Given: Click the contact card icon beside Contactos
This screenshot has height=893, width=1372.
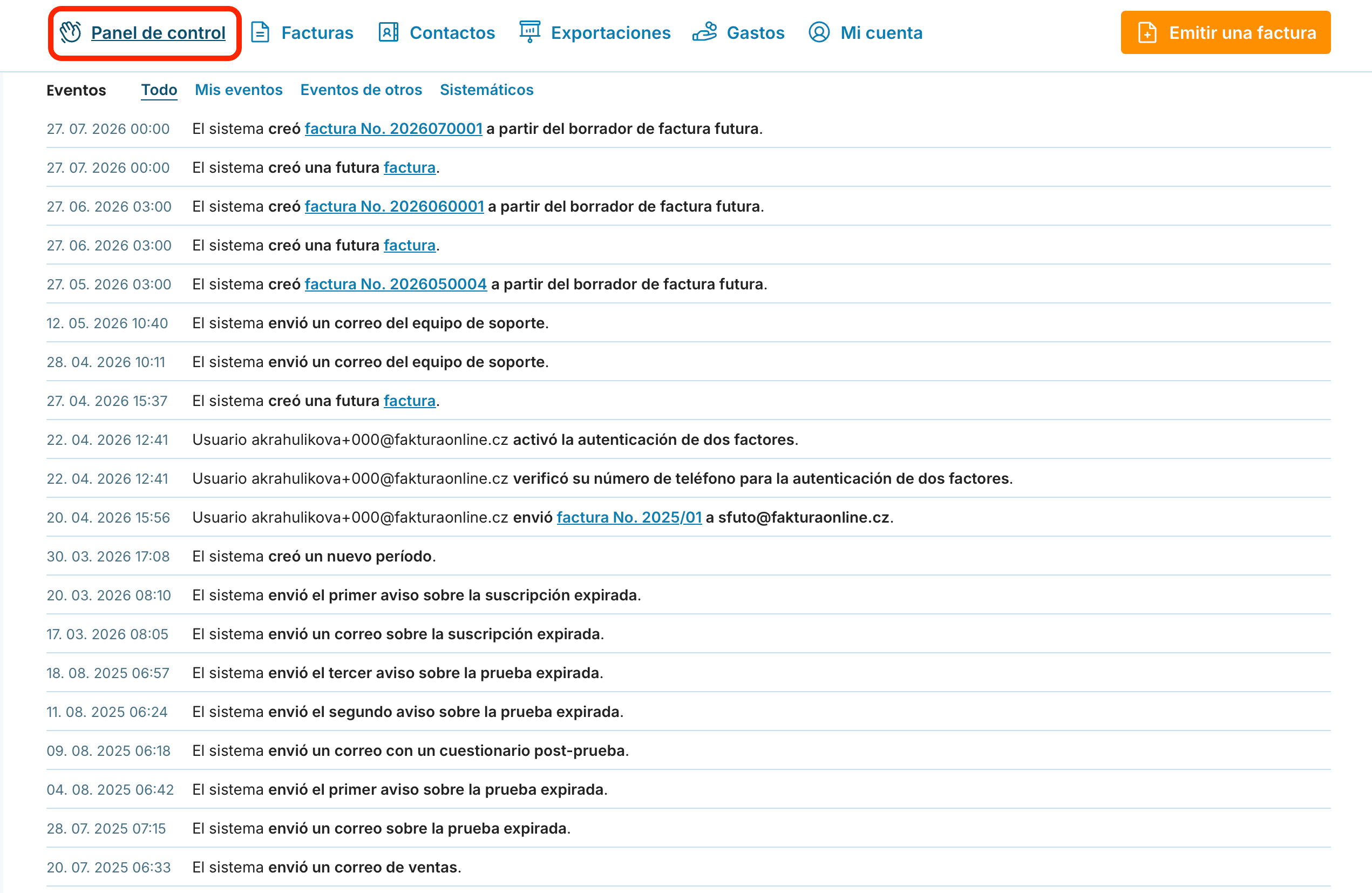Looking at the screenshot, I should [x=388, y=32].
